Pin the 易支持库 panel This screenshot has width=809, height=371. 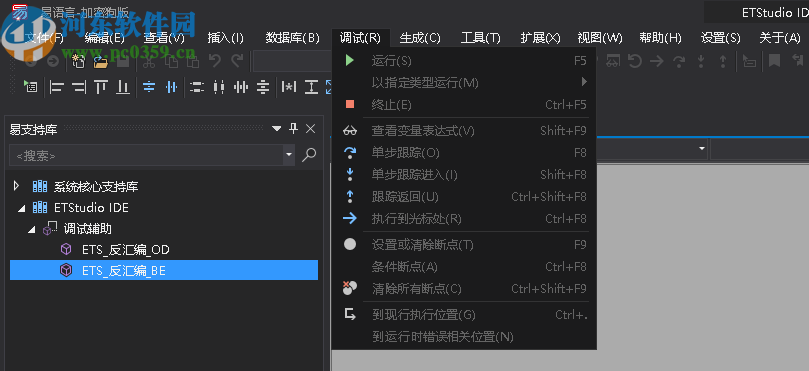(294, 128)
